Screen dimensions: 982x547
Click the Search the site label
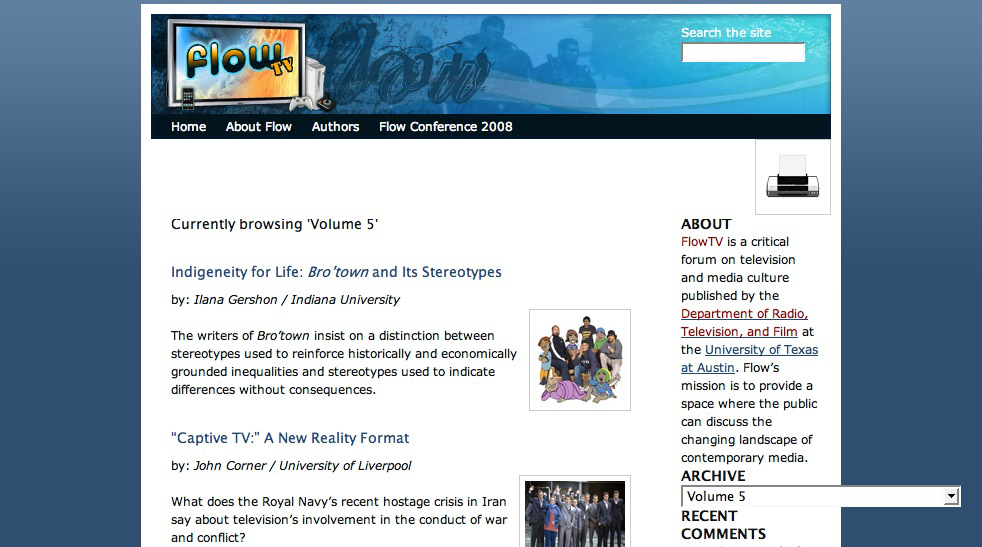tap(726, 33)
